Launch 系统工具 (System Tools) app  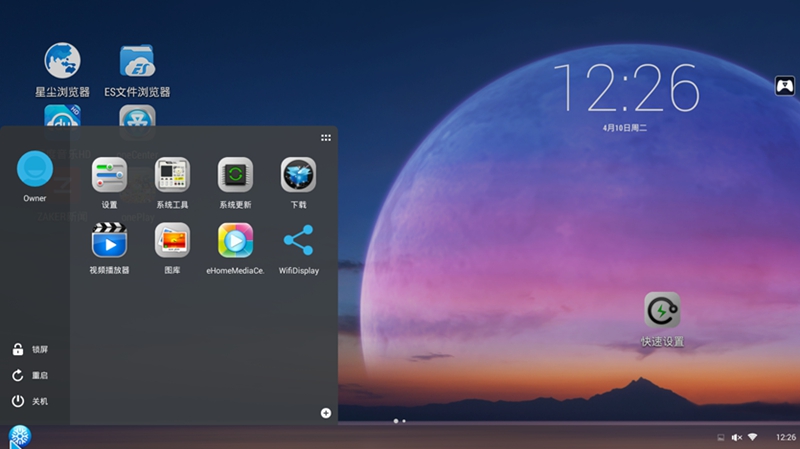click(x=172, y=176)
